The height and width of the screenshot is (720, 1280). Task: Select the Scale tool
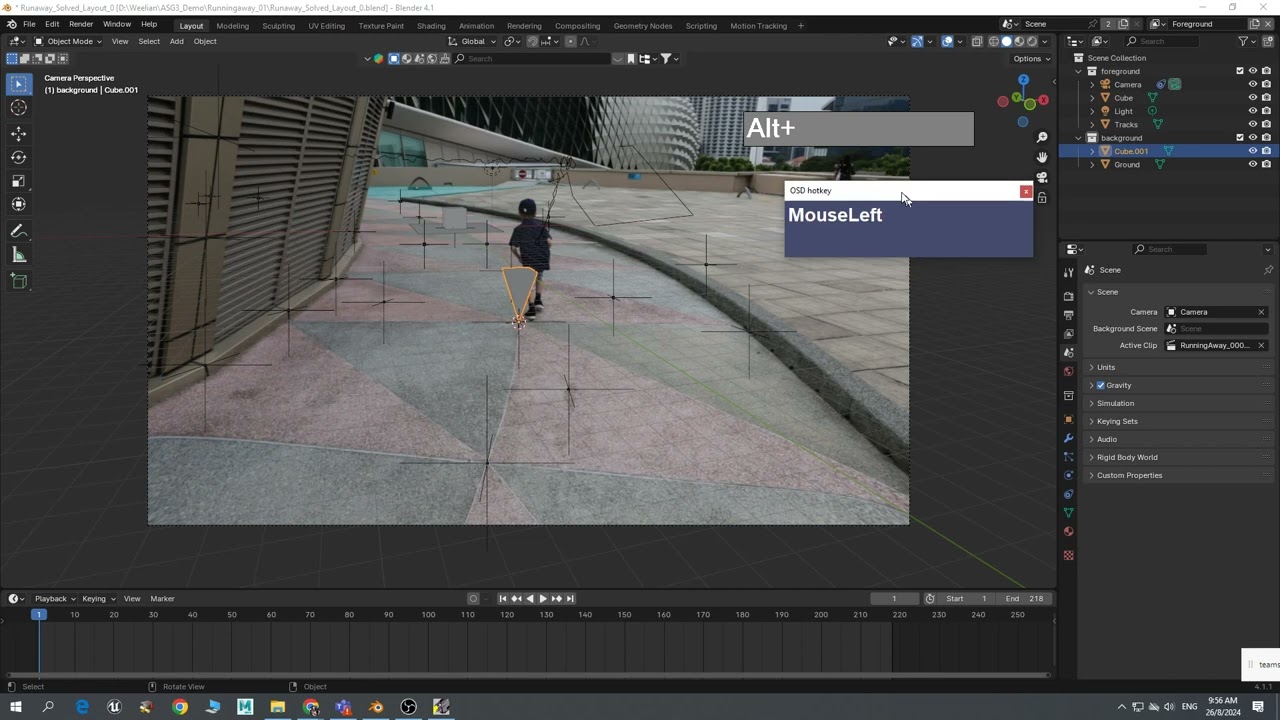point(18,181)
